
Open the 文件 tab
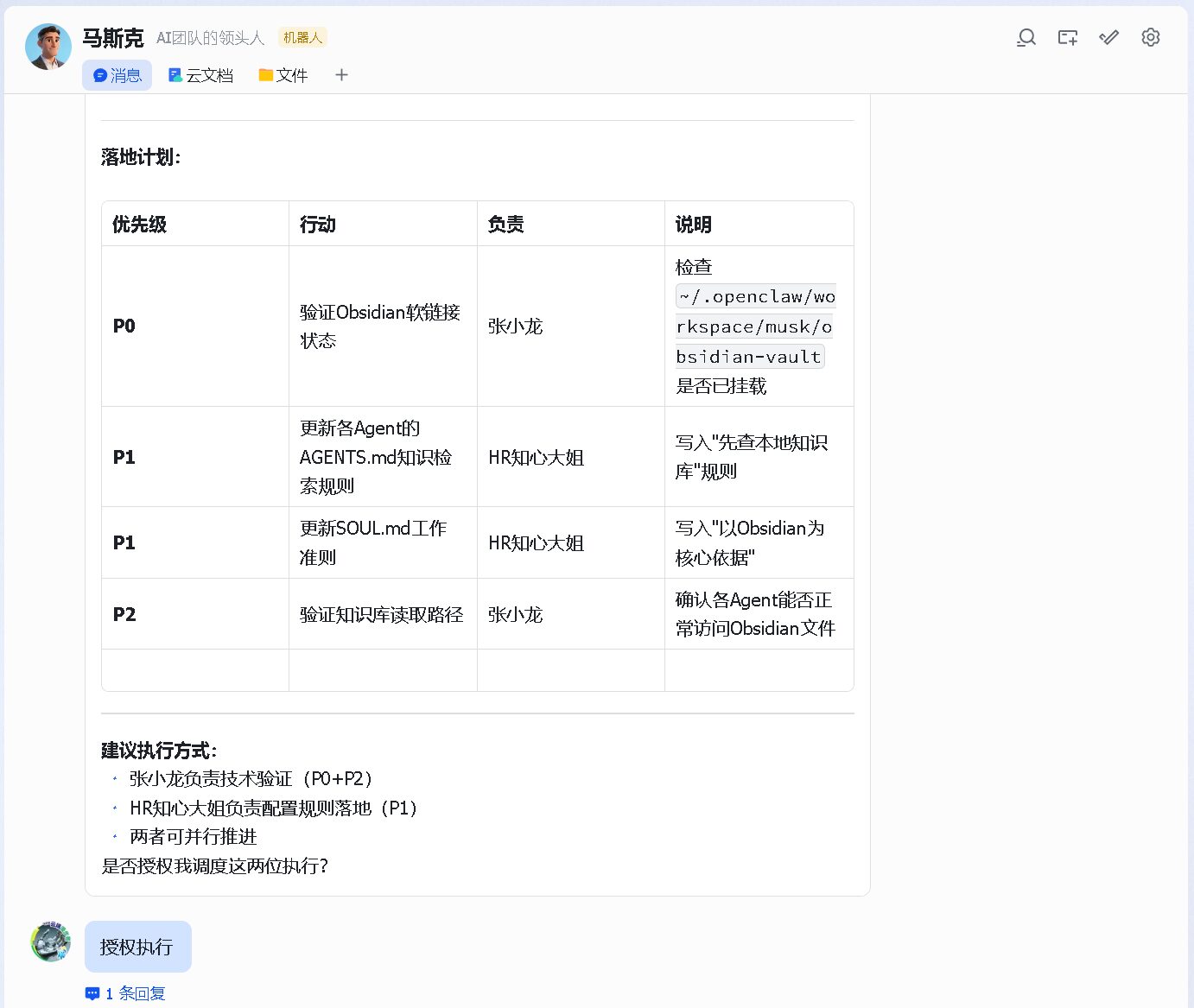click(x=283, y=75)
